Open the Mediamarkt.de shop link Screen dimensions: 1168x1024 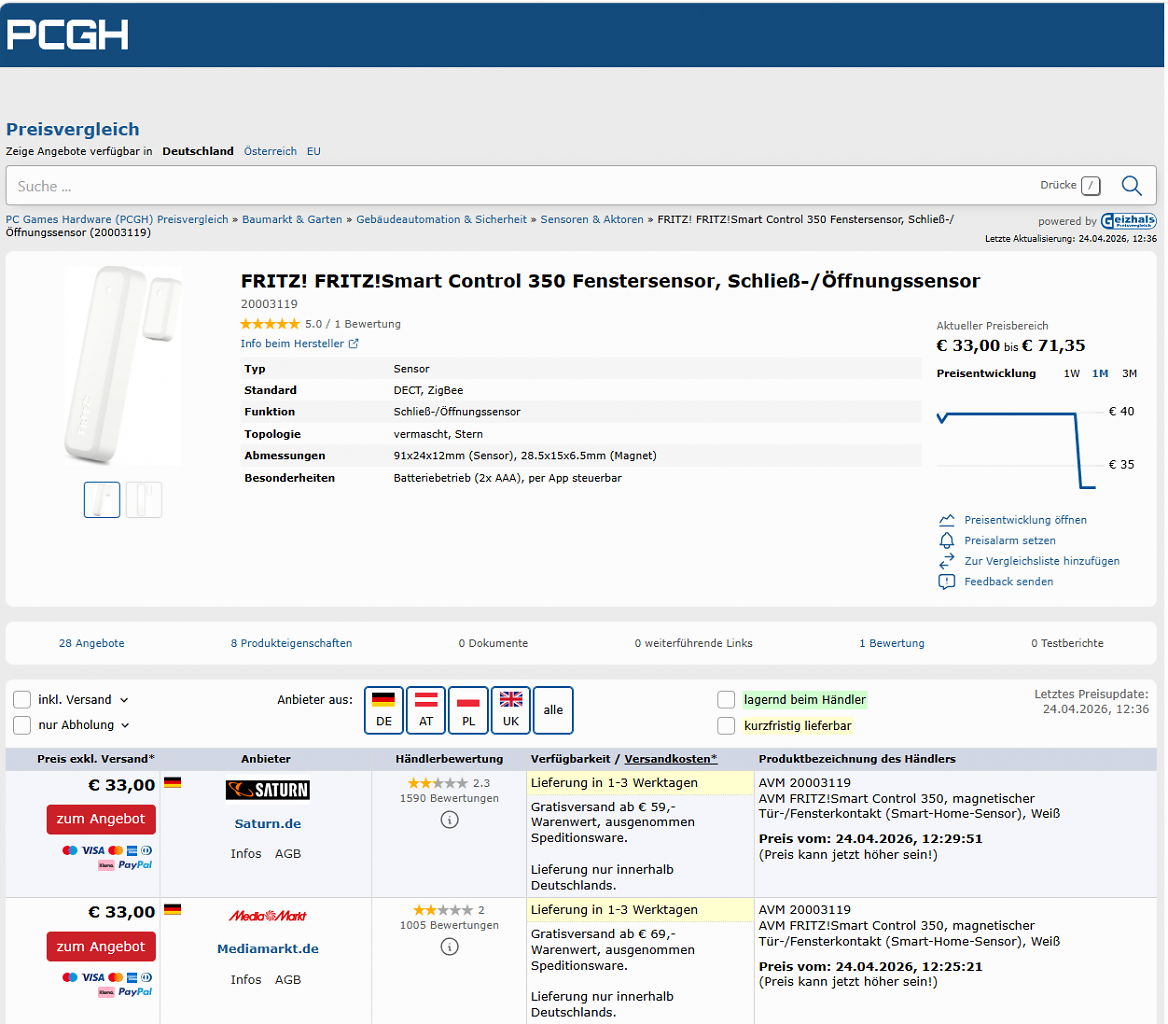click(x=267, y=949)
